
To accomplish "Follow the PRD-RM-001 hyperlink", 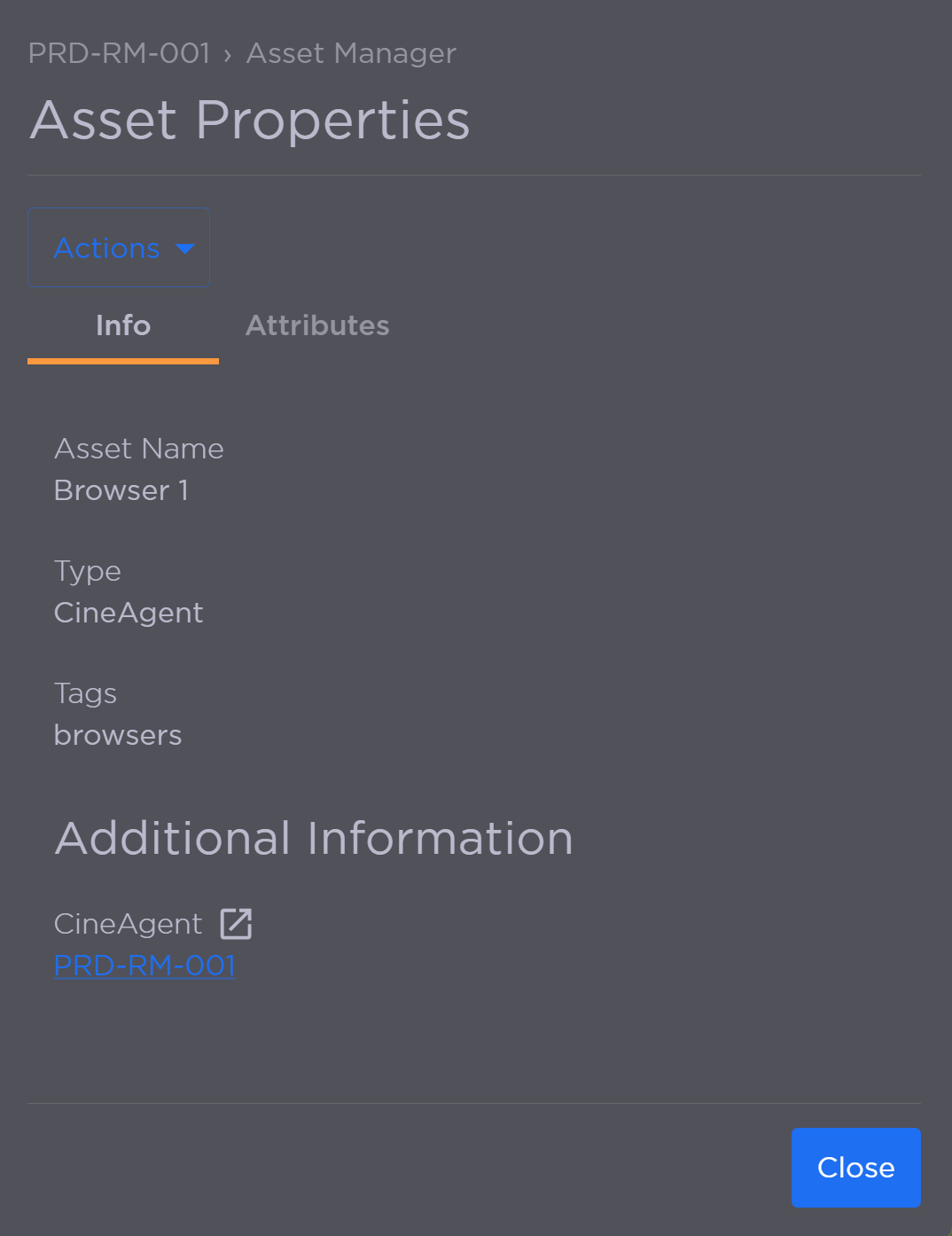I will coord(144,965).
